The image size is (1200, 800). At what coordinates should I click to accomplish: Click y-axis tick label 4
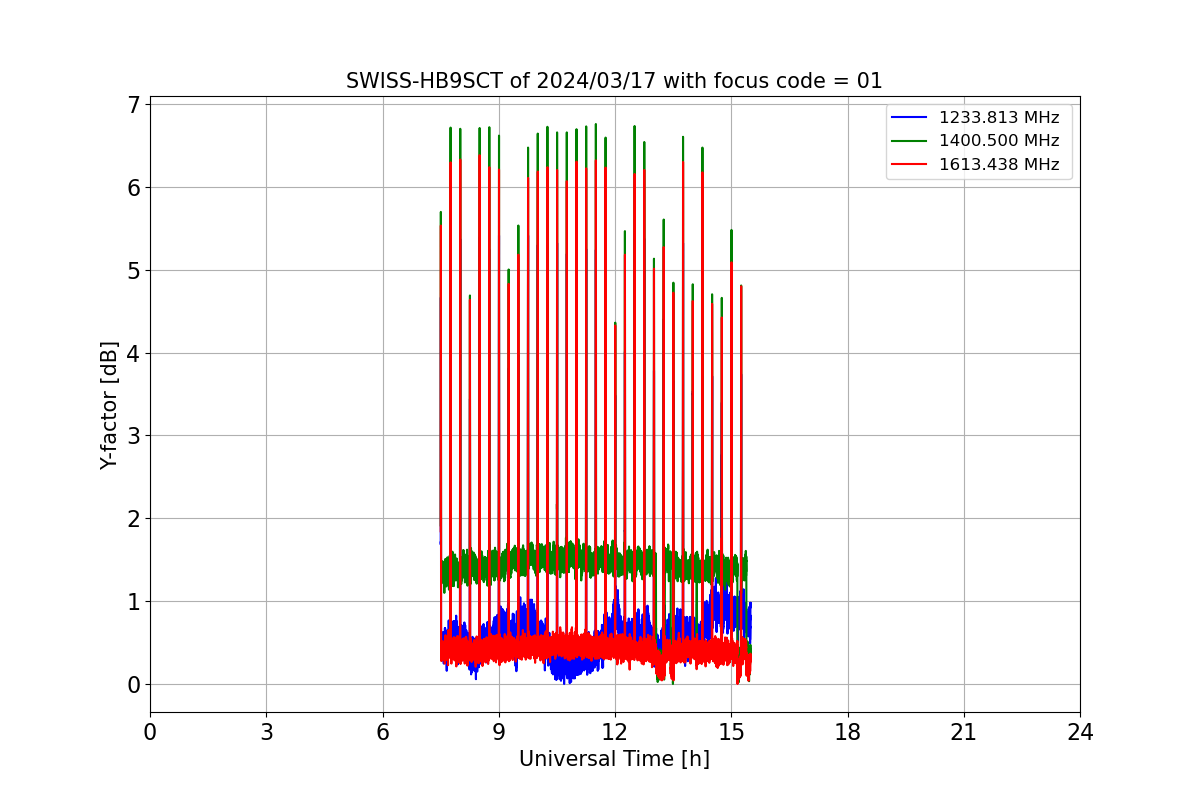point(133,353)
